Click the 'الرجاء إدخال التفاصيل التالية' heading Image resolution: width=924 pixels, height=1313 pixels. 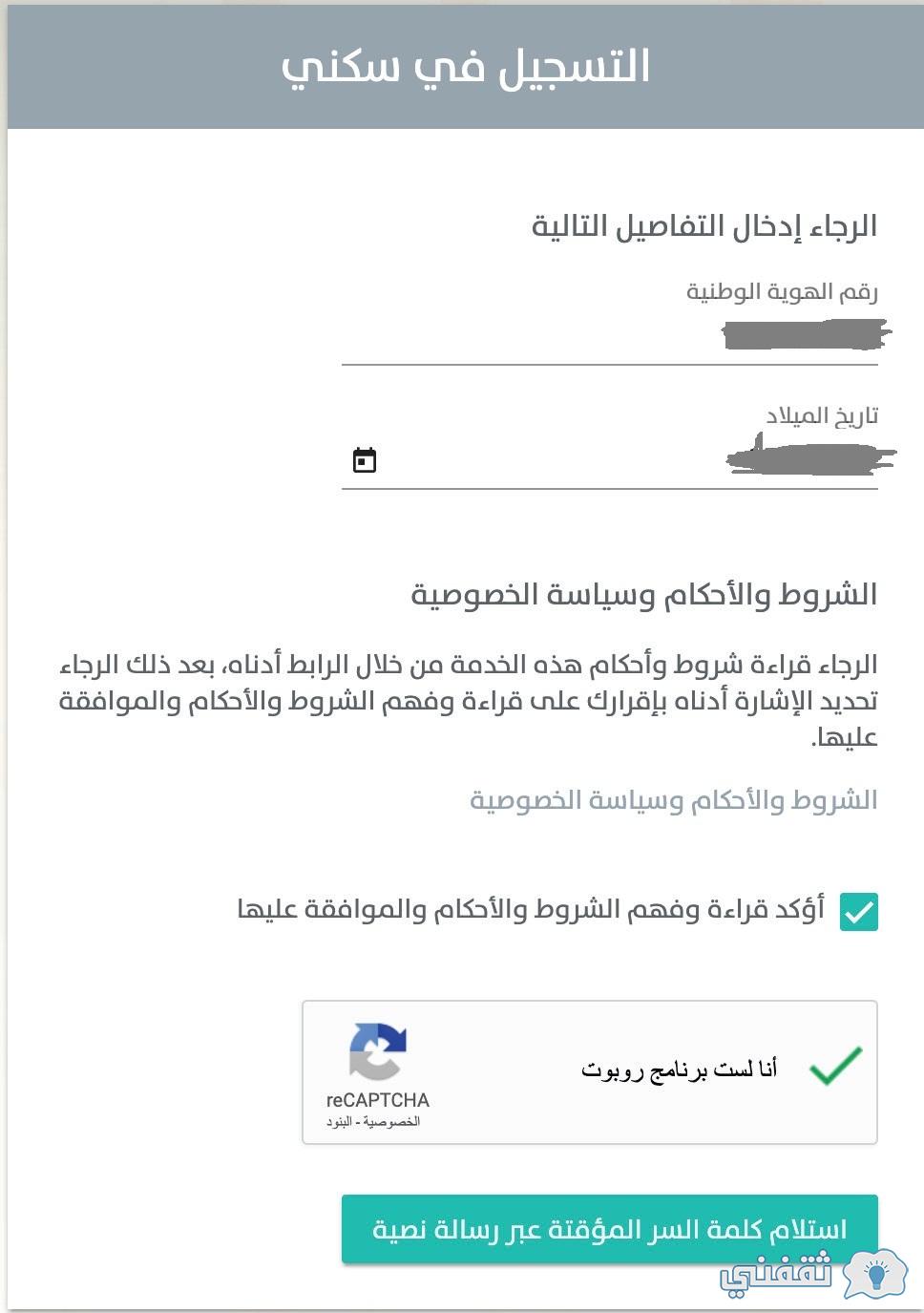click(x=703, y=226)
